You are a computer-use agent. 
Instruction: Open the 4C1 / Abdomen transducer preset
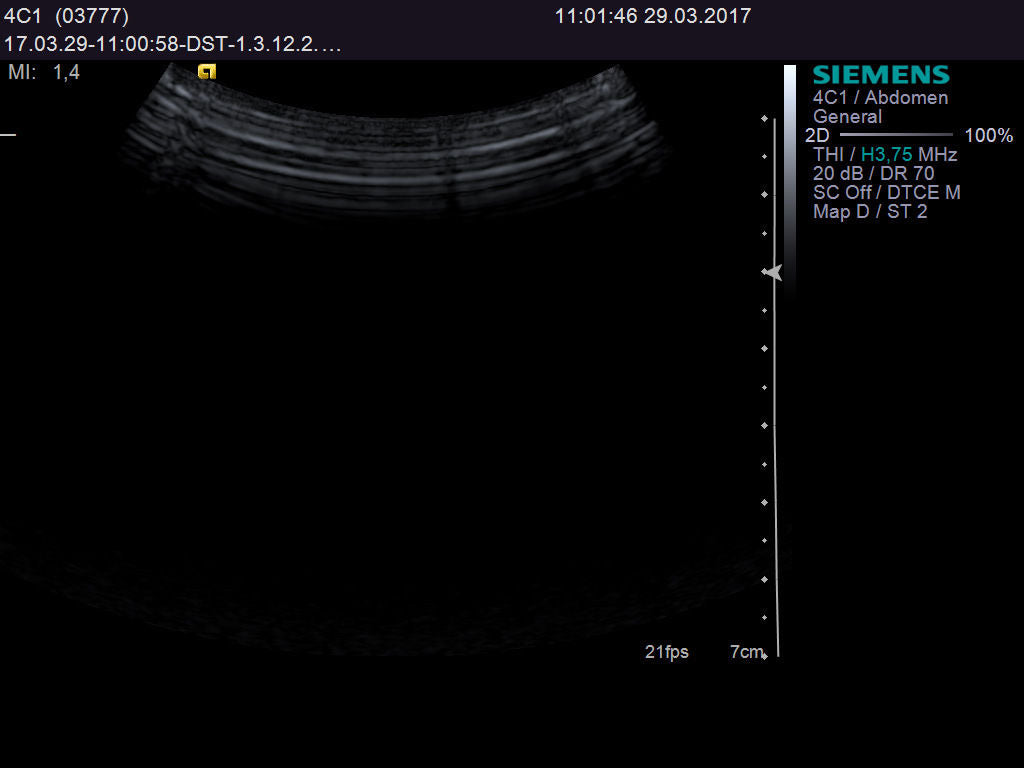pyautogui.click(x=880, y=97)
